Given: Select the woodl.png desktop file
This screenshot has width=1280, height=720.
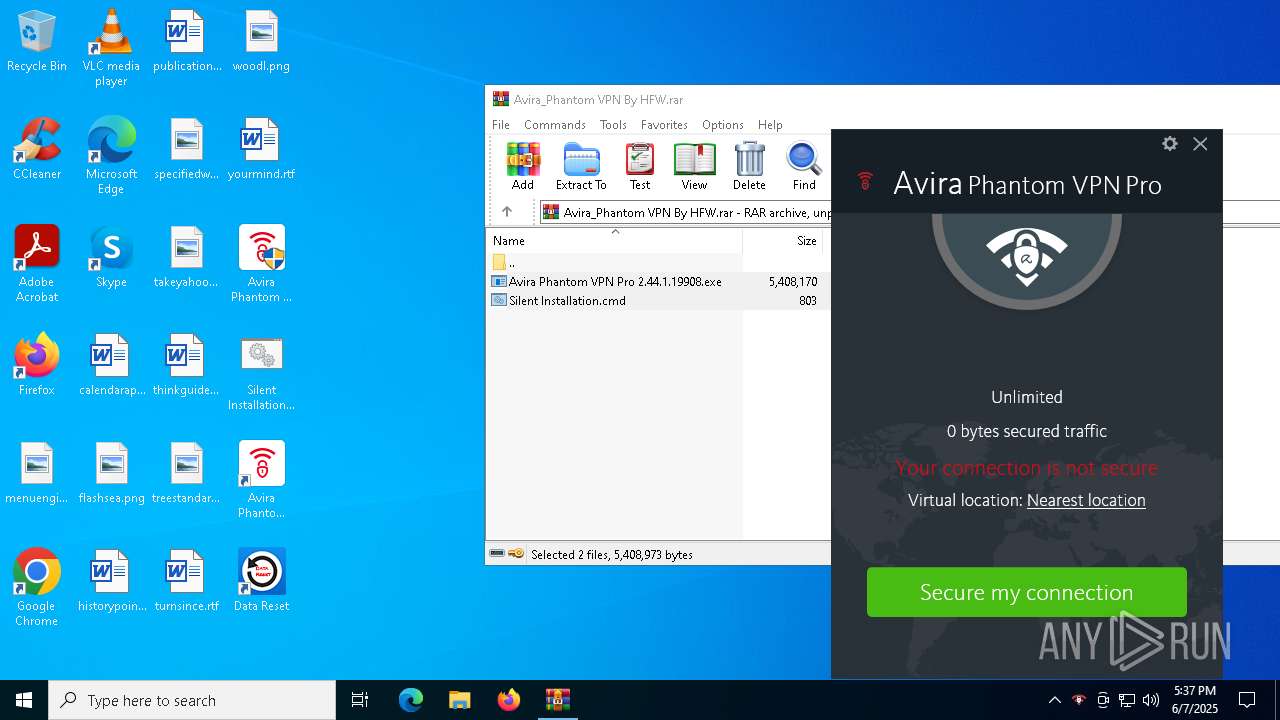Looking at the screenshot, I should pos(261,42).
